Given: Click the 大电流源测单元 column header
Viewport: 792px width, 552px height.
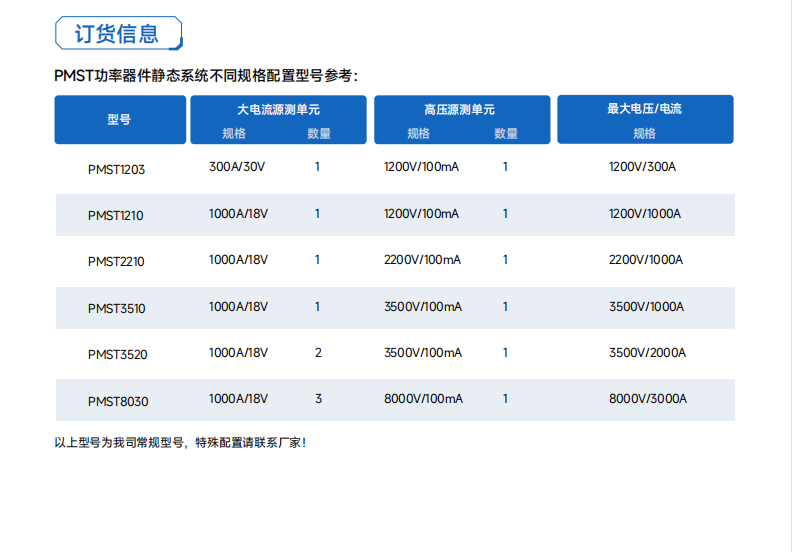Looking at the screenshot, I should [278, 110].
